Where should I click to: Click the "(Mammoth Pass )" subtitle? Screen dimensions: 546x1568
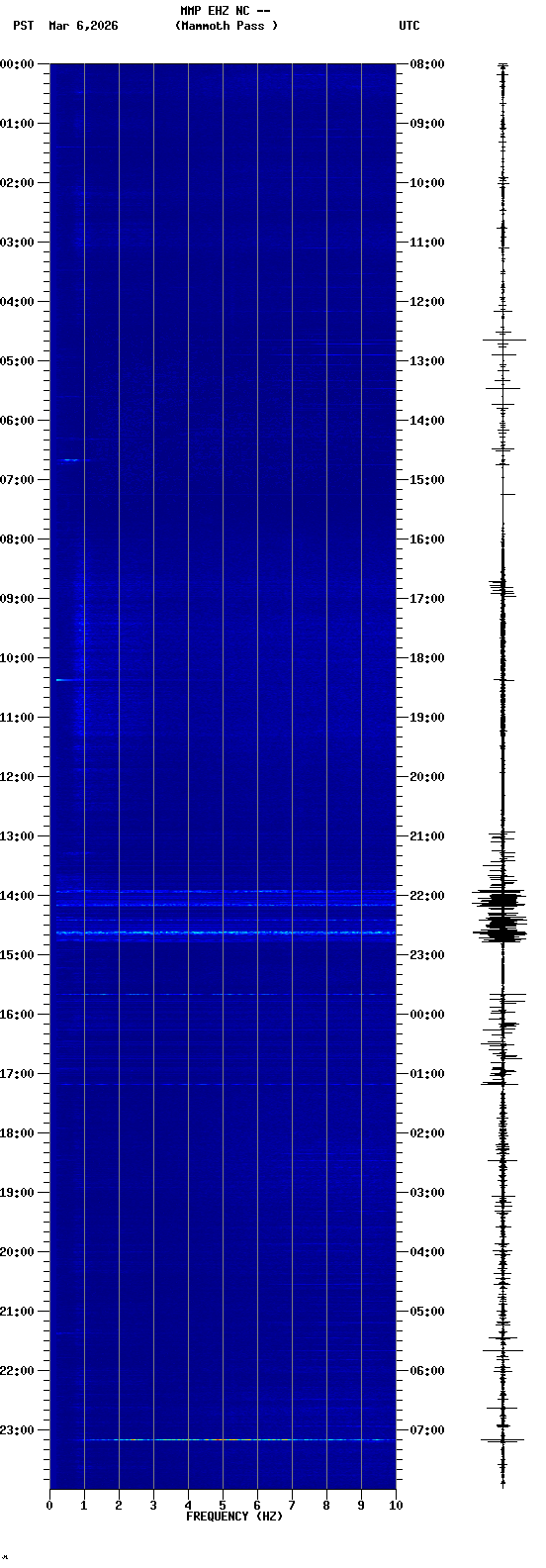227,26
